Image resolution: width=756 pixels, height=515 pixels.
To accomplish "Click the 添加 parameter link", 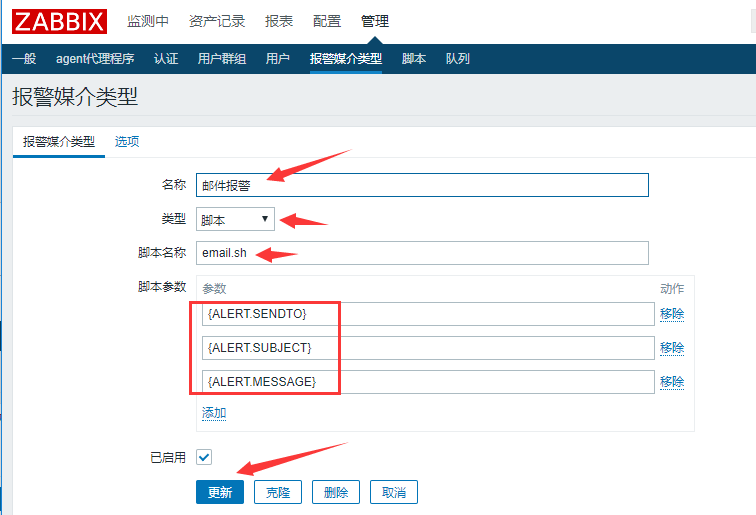I will pyautogui.click(x=214, y=413).
